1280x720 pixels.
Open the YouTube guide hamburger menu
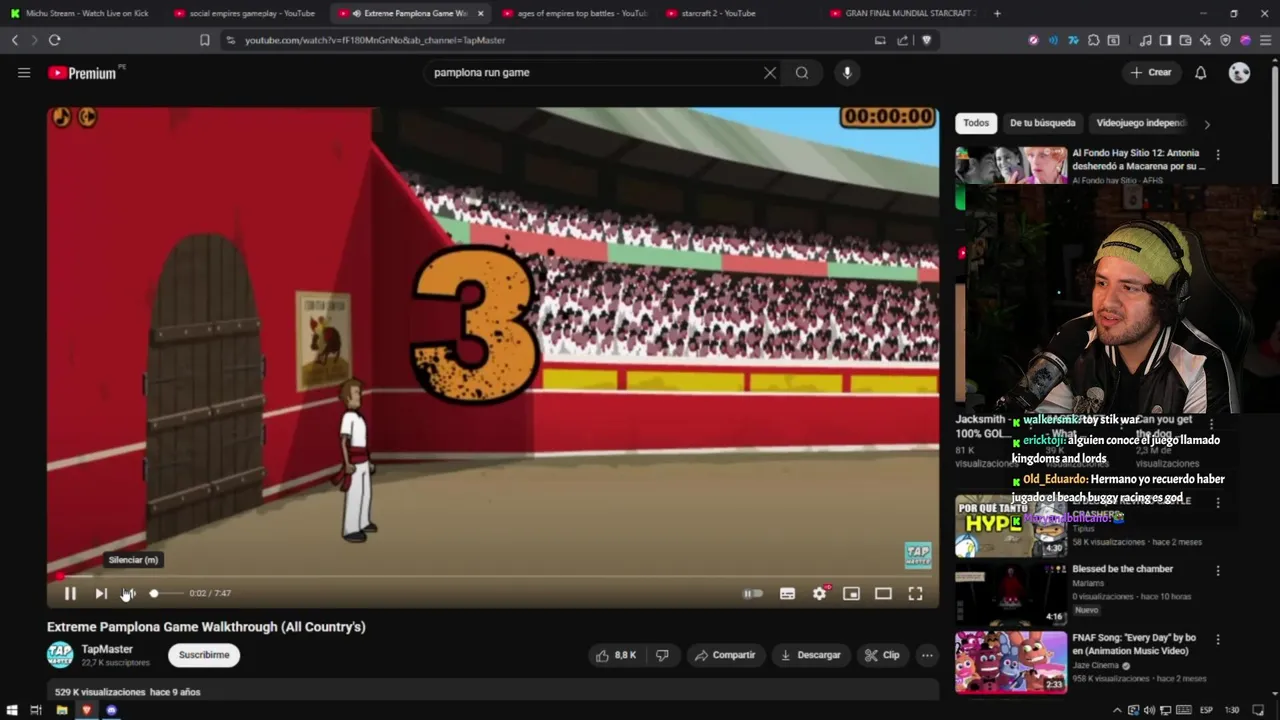24,72
